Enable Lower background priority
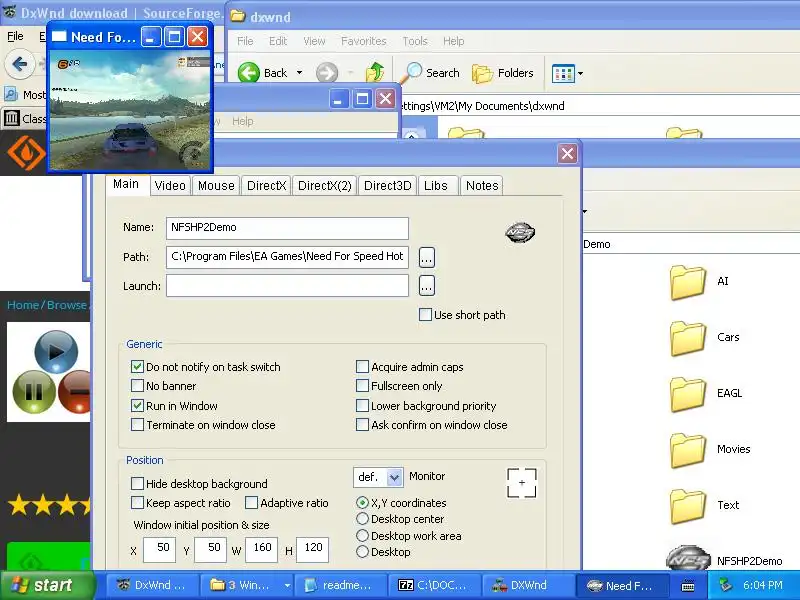Viewport: 800px width, 600px height. pos(362,406)
